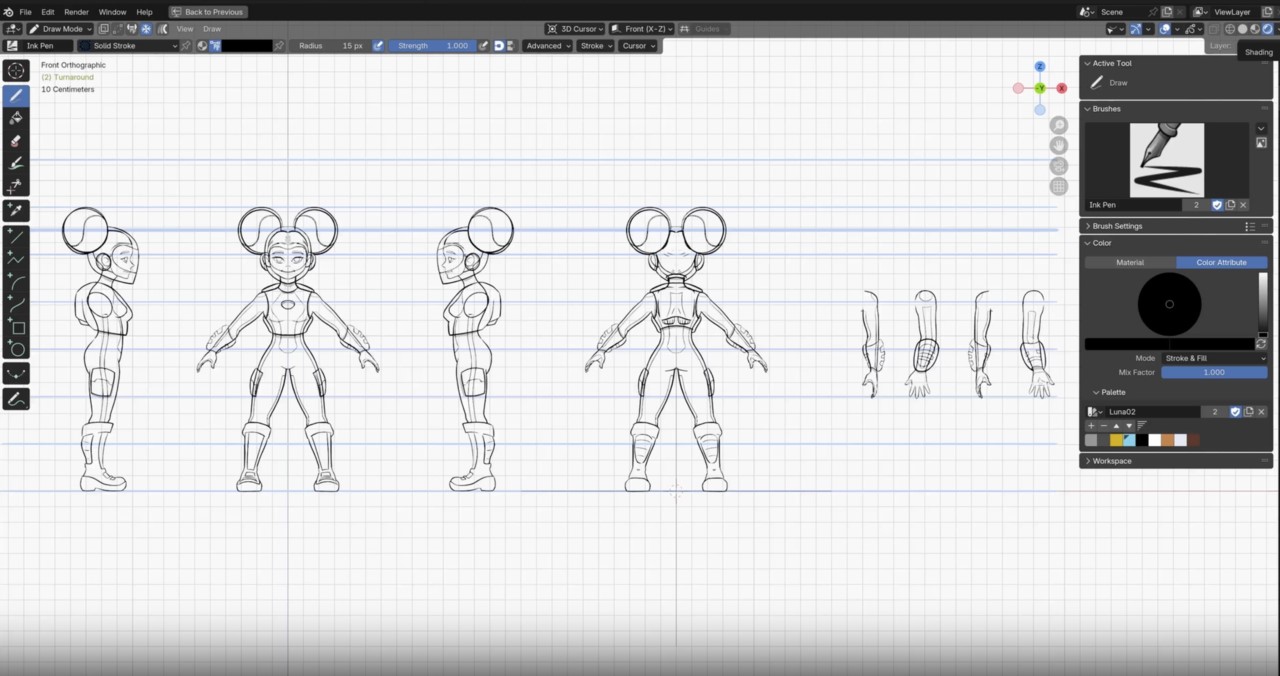Select the Curve tool
This screenshot has height=676, width=1280.
click(15, 305)
